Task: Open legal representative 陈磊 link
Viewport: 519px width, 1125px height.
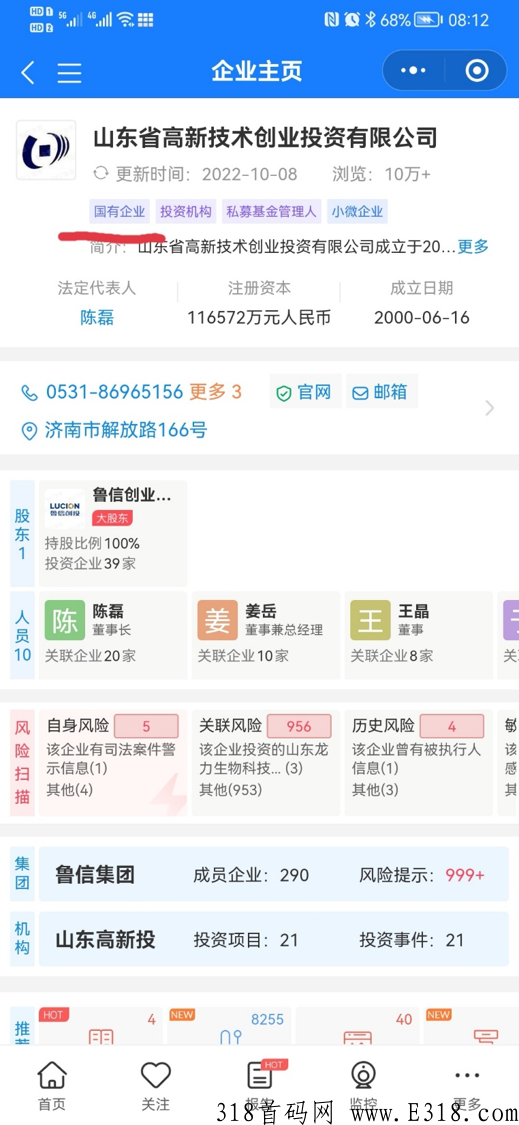Action: coord(97,317)
